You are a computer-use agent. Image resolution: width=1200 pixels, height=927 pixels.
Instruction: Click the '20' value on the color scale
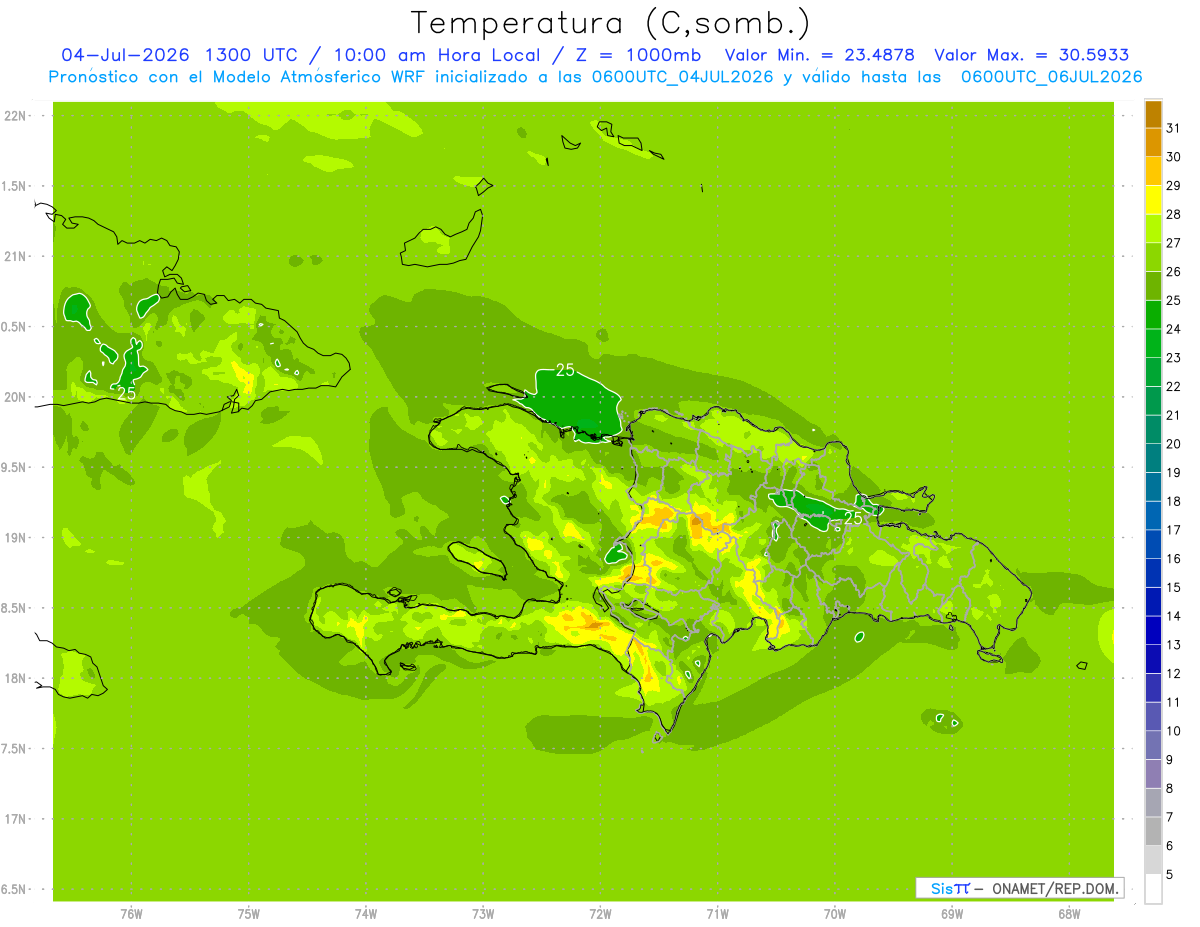click(x=1174, y=444)
